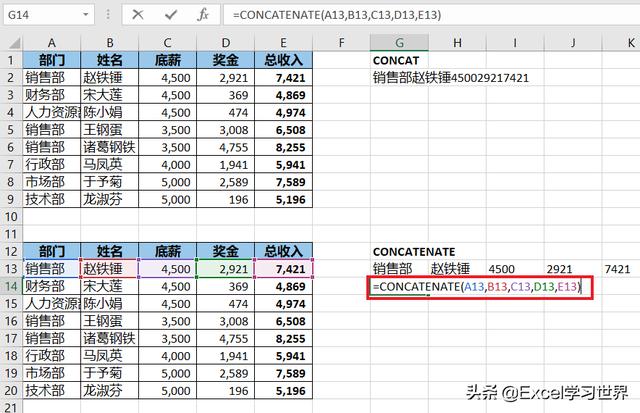Screen dimensions: 640x413
Task: Cancel the formula entry with X icon
Action: click(x=138, y=15)
